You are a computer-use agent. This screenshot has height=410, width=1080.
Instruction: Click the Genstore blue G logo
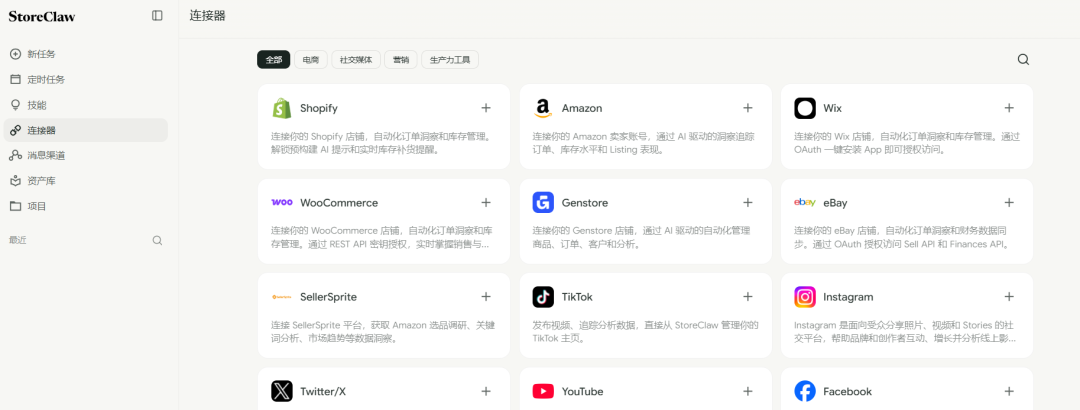[x=543, y=203]
